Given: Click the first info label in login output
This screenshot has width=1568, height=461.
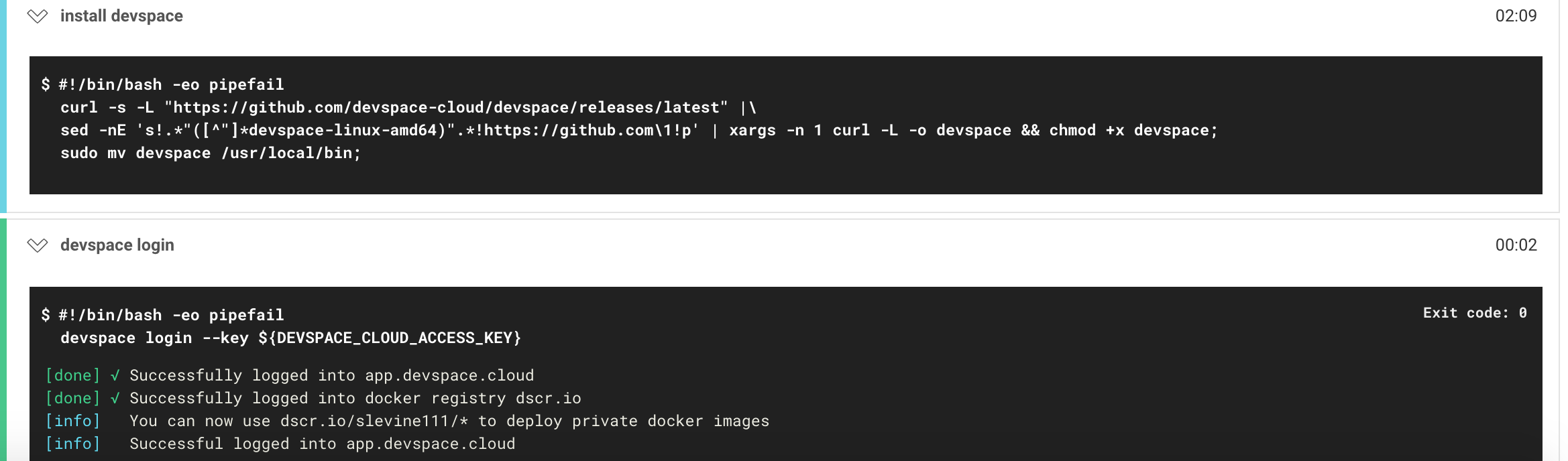Looking at the screenshot, I should tap(74, 421).
